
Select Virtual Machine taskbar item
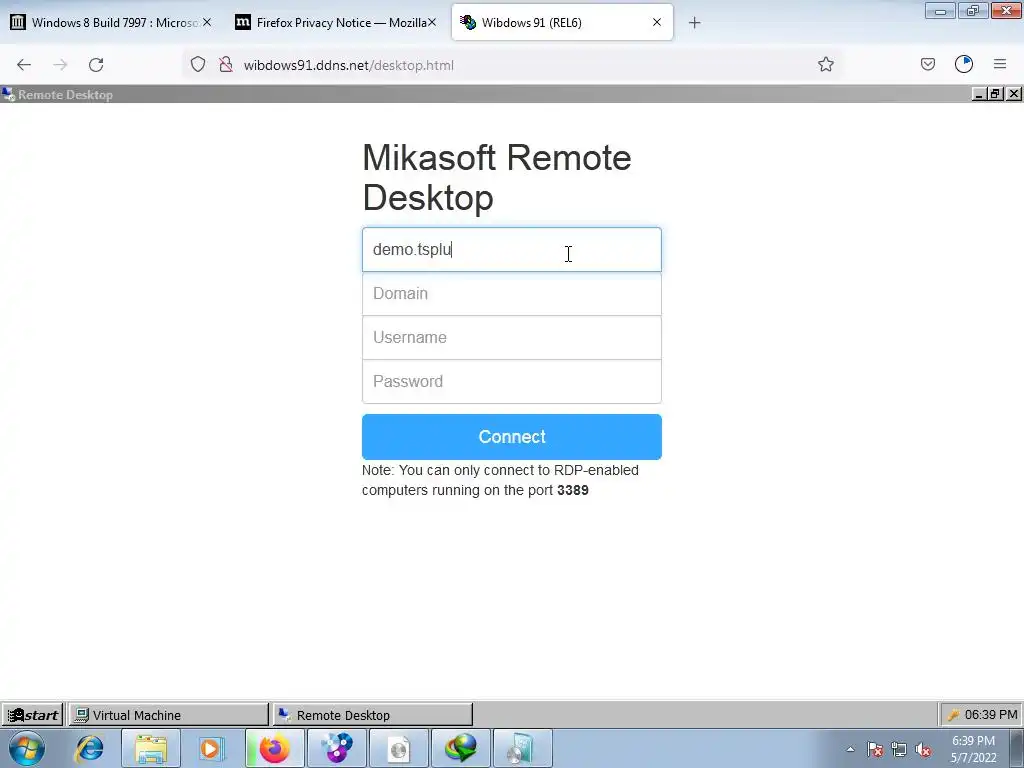click(168, 715)
